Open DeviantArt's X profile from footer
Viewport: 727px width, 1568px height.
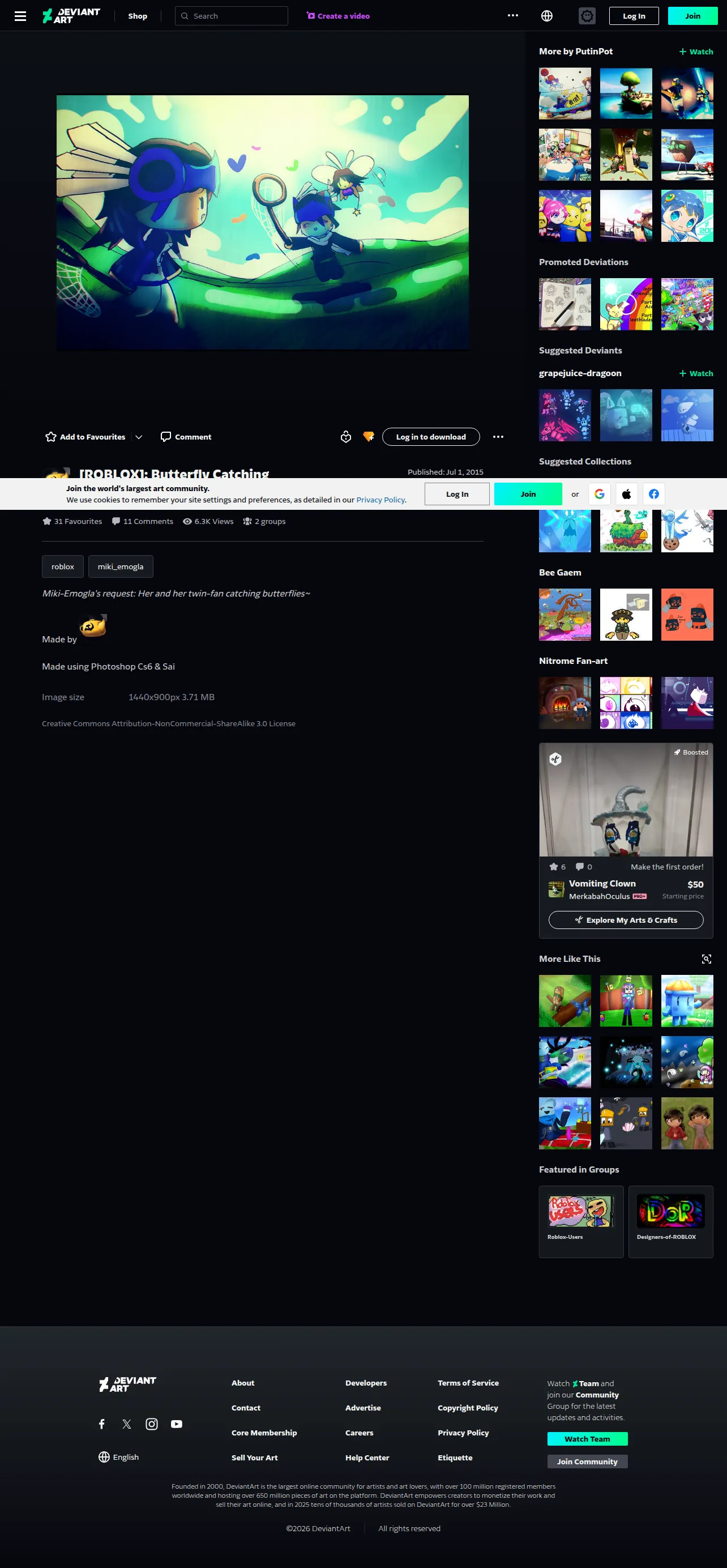[126, 1424]
